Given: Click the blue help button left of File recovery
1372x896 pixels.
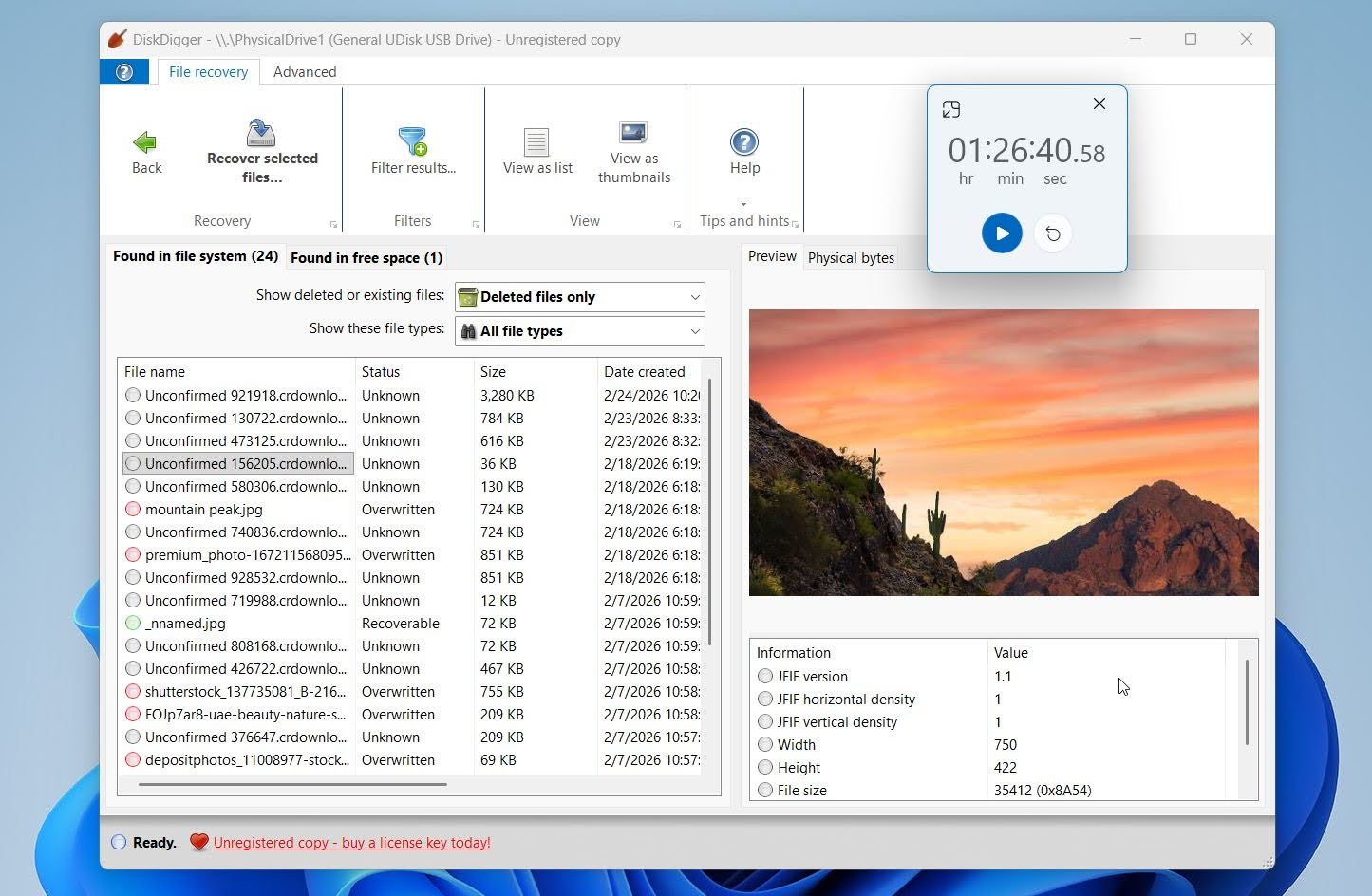Looking at the screenshot, I should [x=124, y=72].
